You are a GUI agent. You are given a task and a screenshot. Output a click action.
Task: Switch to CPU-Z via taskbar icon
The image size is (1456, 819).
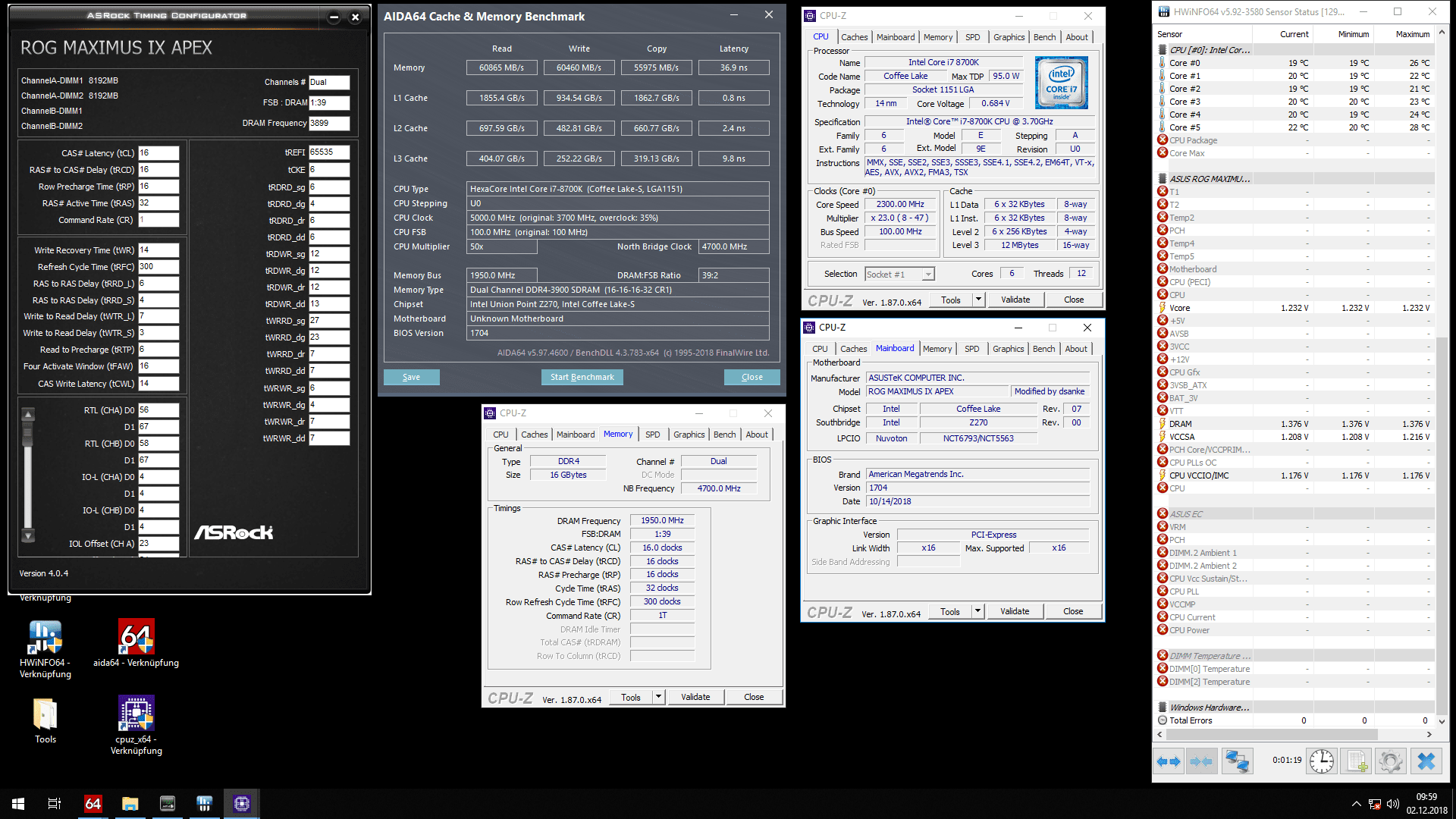pyautogui.click(x=241, y=804)
